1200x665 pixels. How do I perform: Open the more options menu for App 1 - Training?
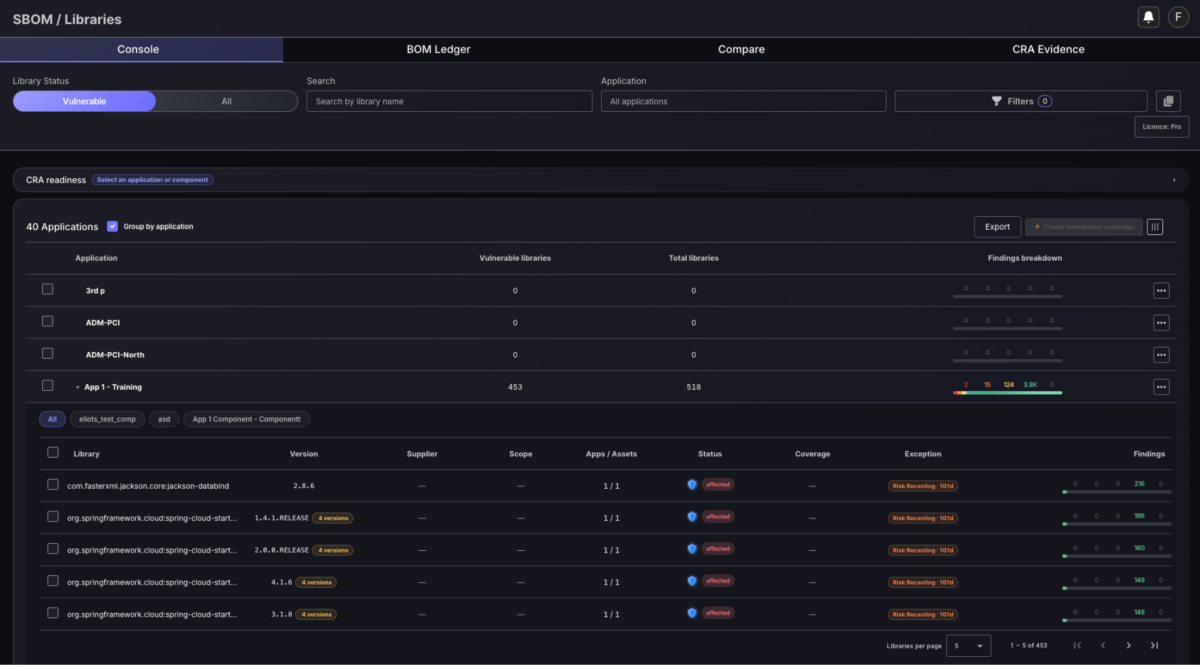pyautogui.click(x=1161, y=386)
